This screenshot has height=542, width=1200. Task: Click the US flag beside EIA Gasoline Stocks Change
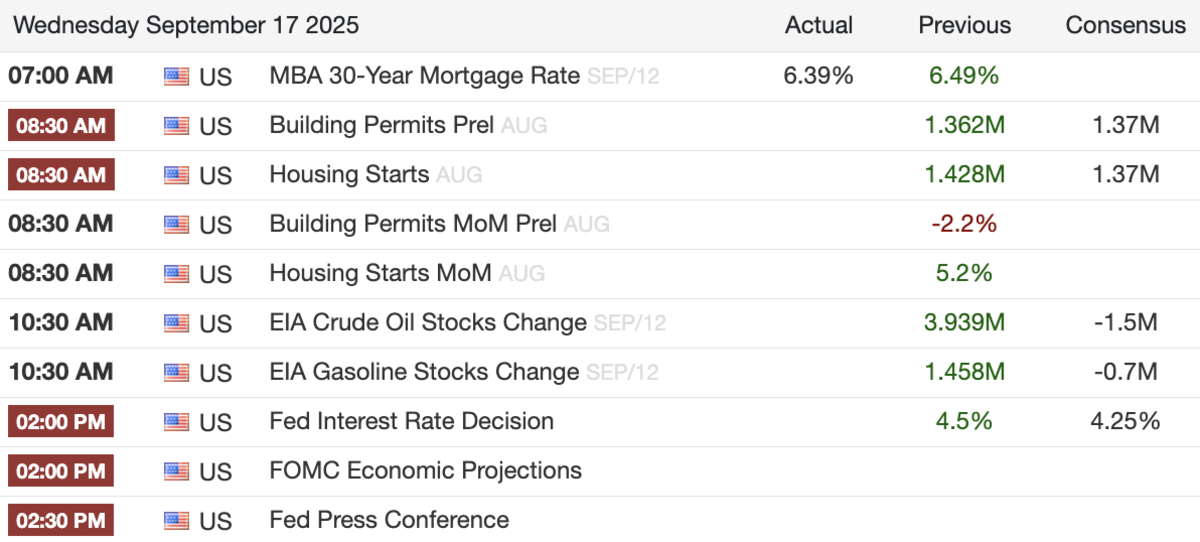click(176, 373)
